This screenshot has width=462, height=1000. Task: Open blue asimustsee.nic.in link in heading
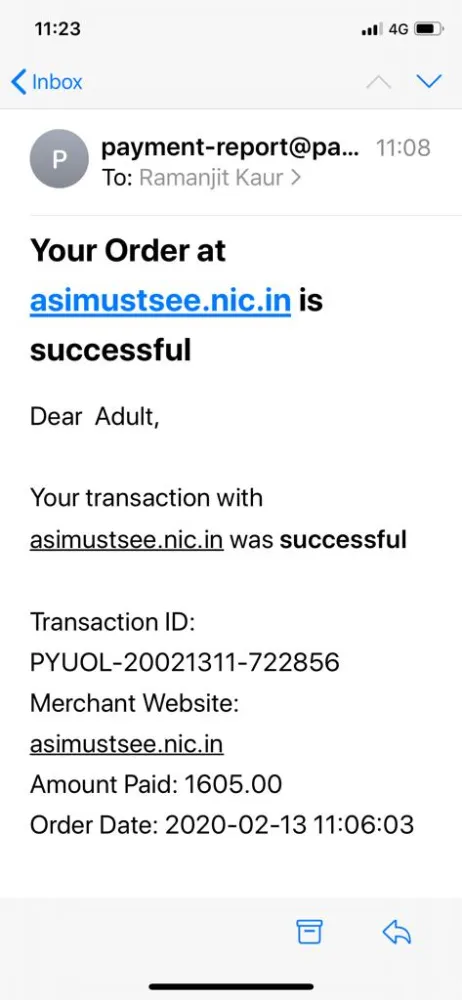160,300
